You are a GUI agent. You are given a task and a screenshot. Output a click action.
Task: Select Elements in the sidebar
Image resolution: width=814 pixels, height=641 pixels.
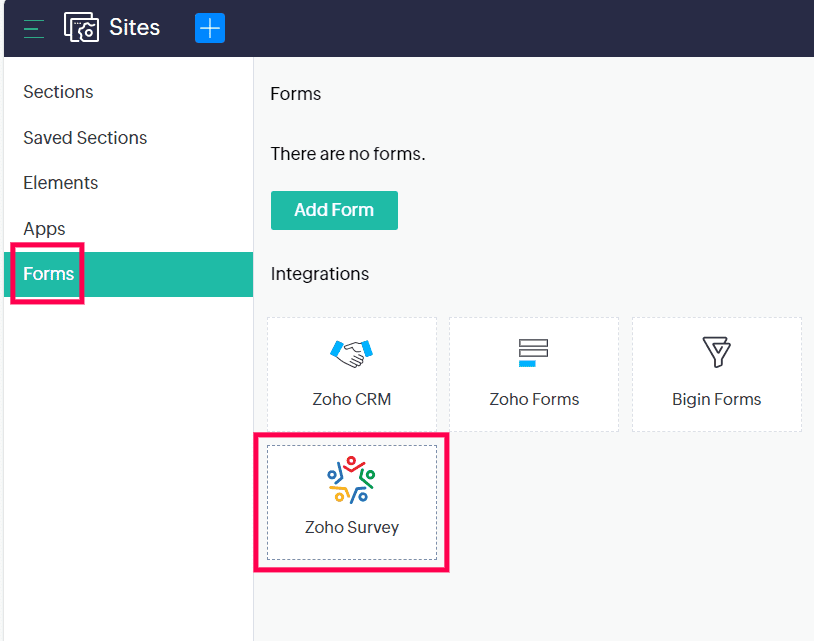click(61, 183)
